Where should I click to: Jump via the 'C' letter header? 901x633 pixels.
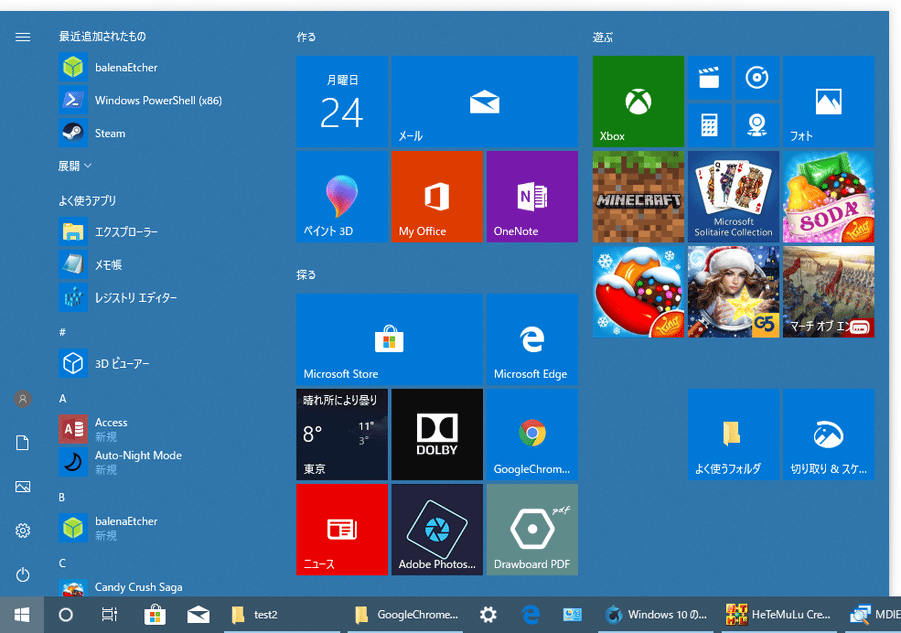point(62,563)
